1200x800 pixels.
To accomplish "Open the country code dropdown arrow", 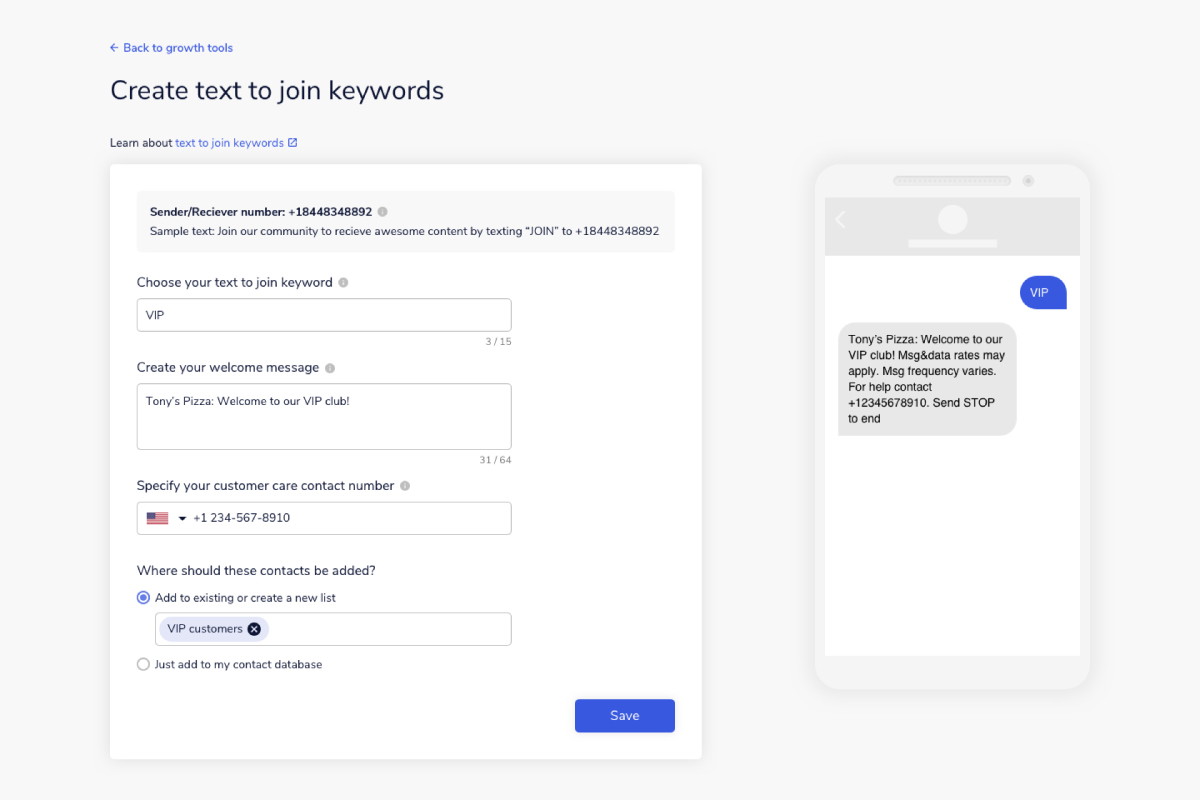I will pos(182,519).
